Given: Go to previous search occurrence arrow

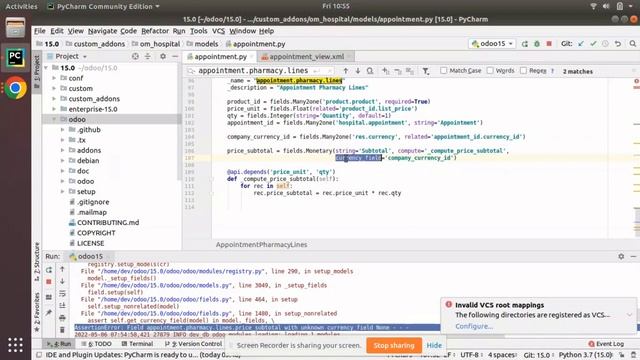Looking at the screenshot, I should [x=346, y=71].
